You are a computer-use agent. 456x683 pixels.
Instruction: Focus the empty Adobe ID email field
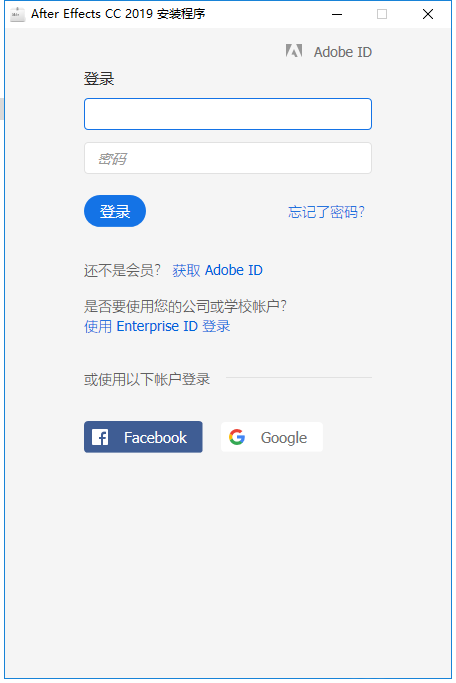pos(228,114)
